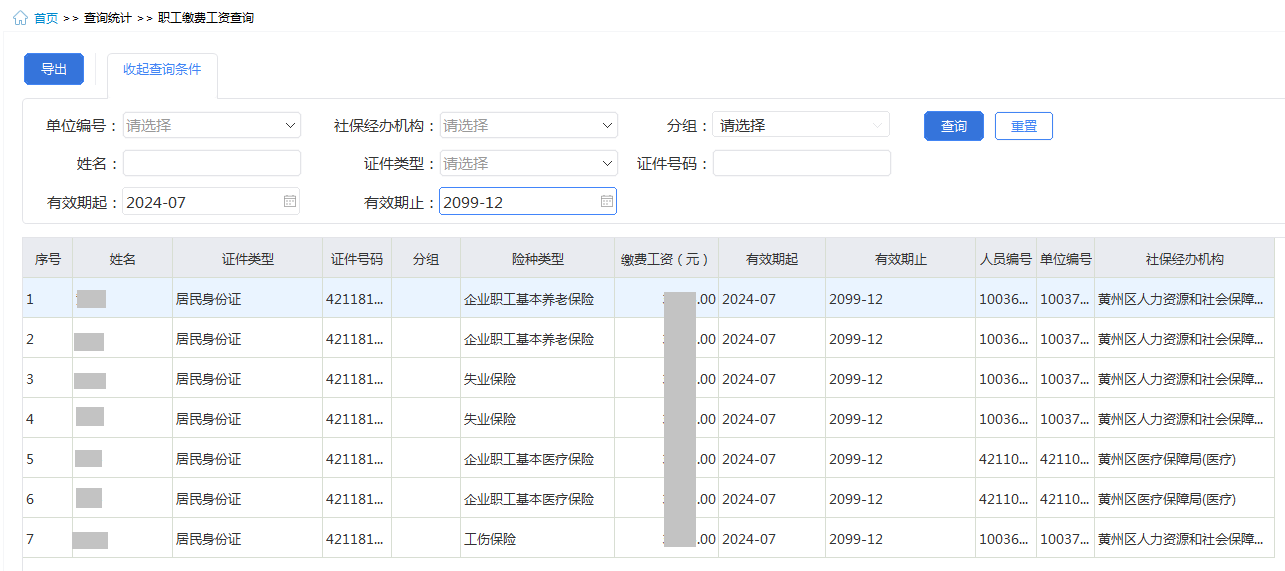Click the 人员编号 column header
The image size is (1285, 571).
[x=1006, y=259]
